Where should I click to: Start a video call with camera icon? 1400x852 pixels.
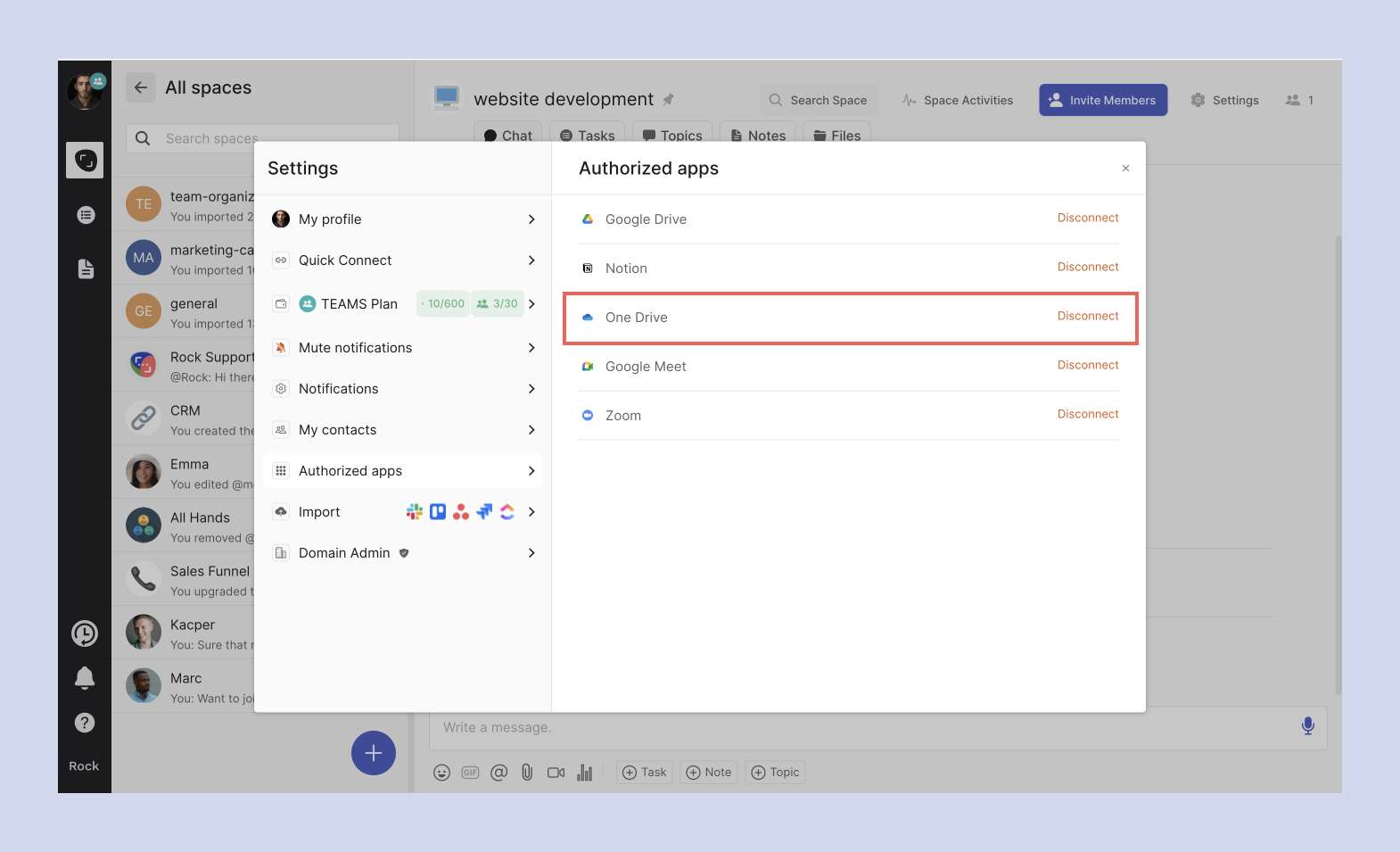(x=556, y=773)
